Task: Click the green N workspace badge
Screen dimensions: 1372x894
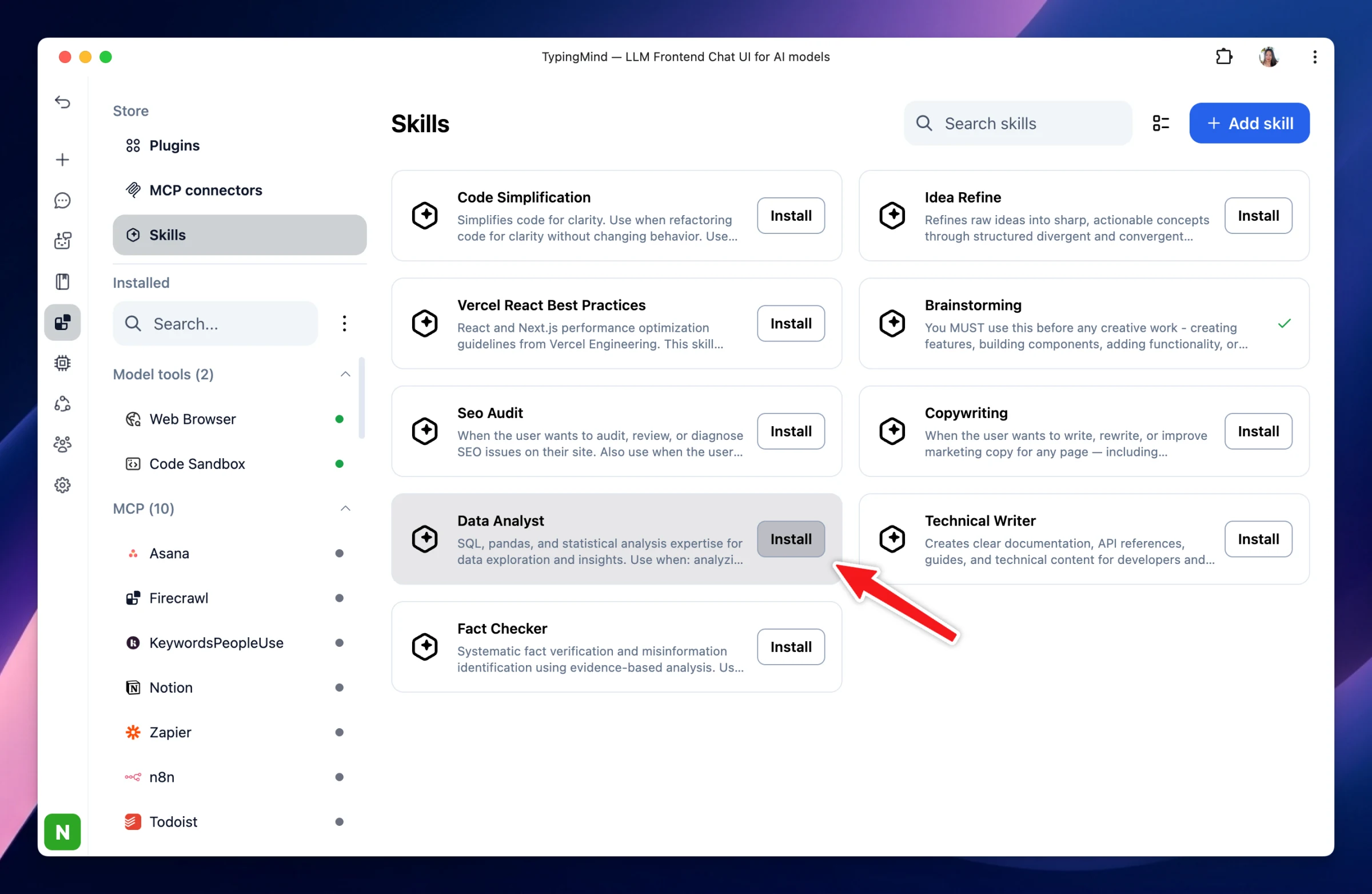Action: (62, 832)
